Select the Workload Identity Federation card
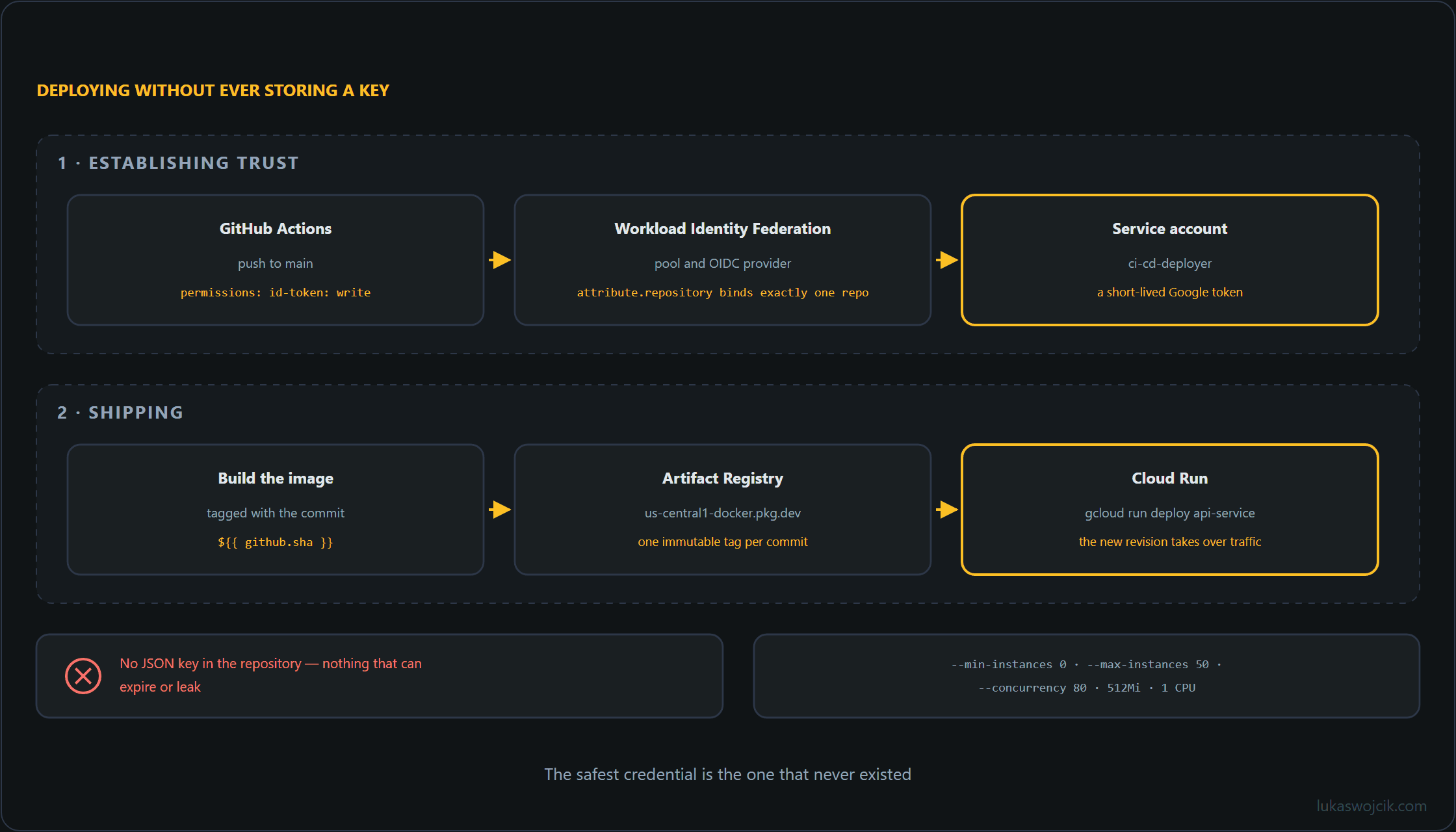The height and width of the screenshot is (832, 1456). click(x=723, y=260)
